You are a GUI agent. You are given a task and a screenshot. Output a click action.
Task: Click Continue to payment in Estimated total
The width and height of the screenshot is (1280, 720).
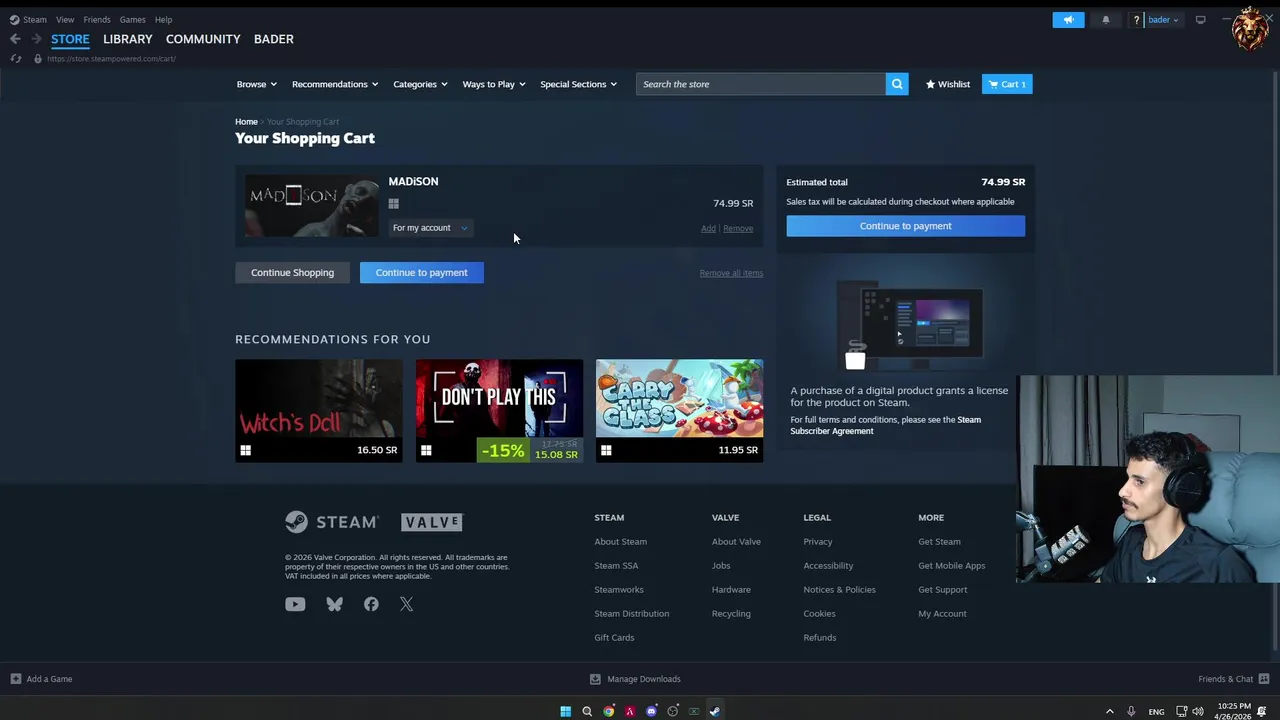[905, 226]
